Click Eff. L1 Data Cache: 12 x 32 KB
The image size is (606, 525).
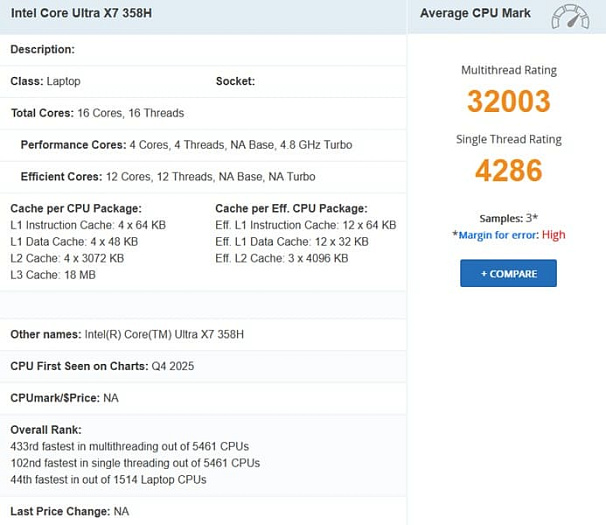(x=292, y=242)
